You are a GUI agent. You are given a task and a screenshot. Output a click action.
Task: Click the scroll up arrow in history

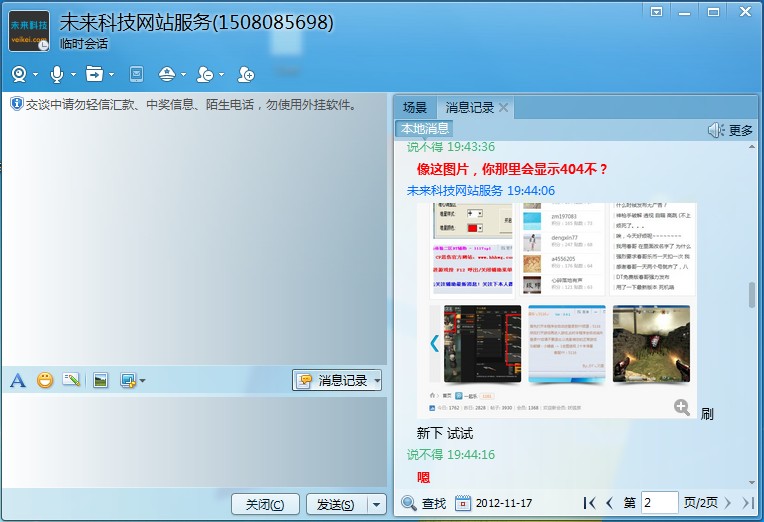(752, 147)
